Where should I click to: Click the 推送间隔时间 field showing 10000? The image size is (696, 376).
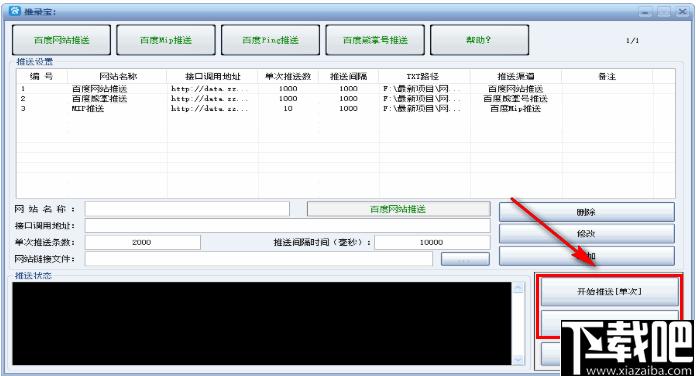pos(432,242)
